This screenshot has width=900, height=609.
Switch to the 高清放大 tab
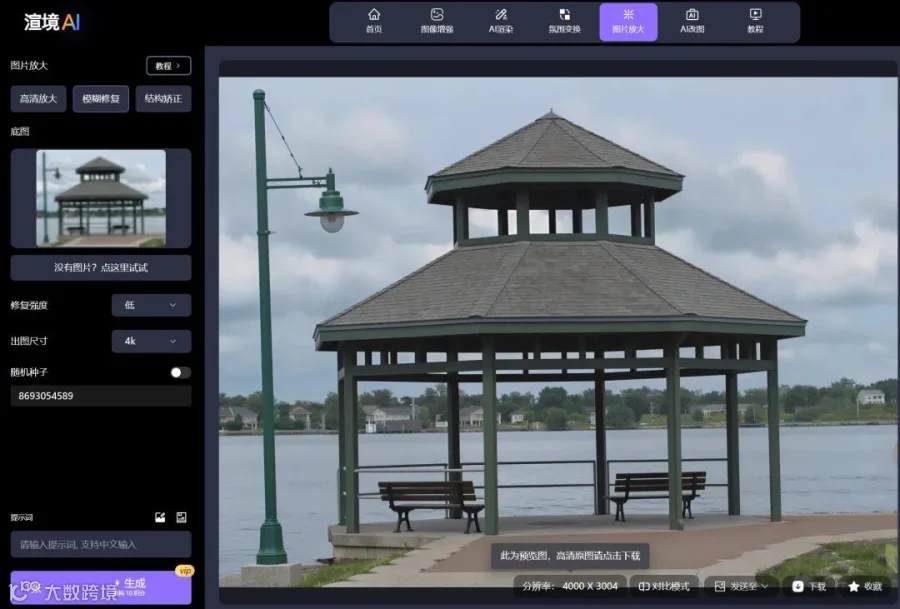coord(38,99)
